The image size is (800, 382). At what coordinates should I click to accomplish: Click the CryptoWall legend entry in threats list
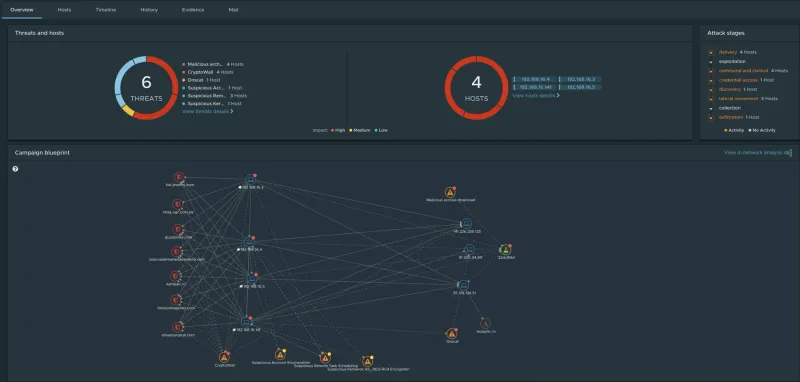click(208, 72)
